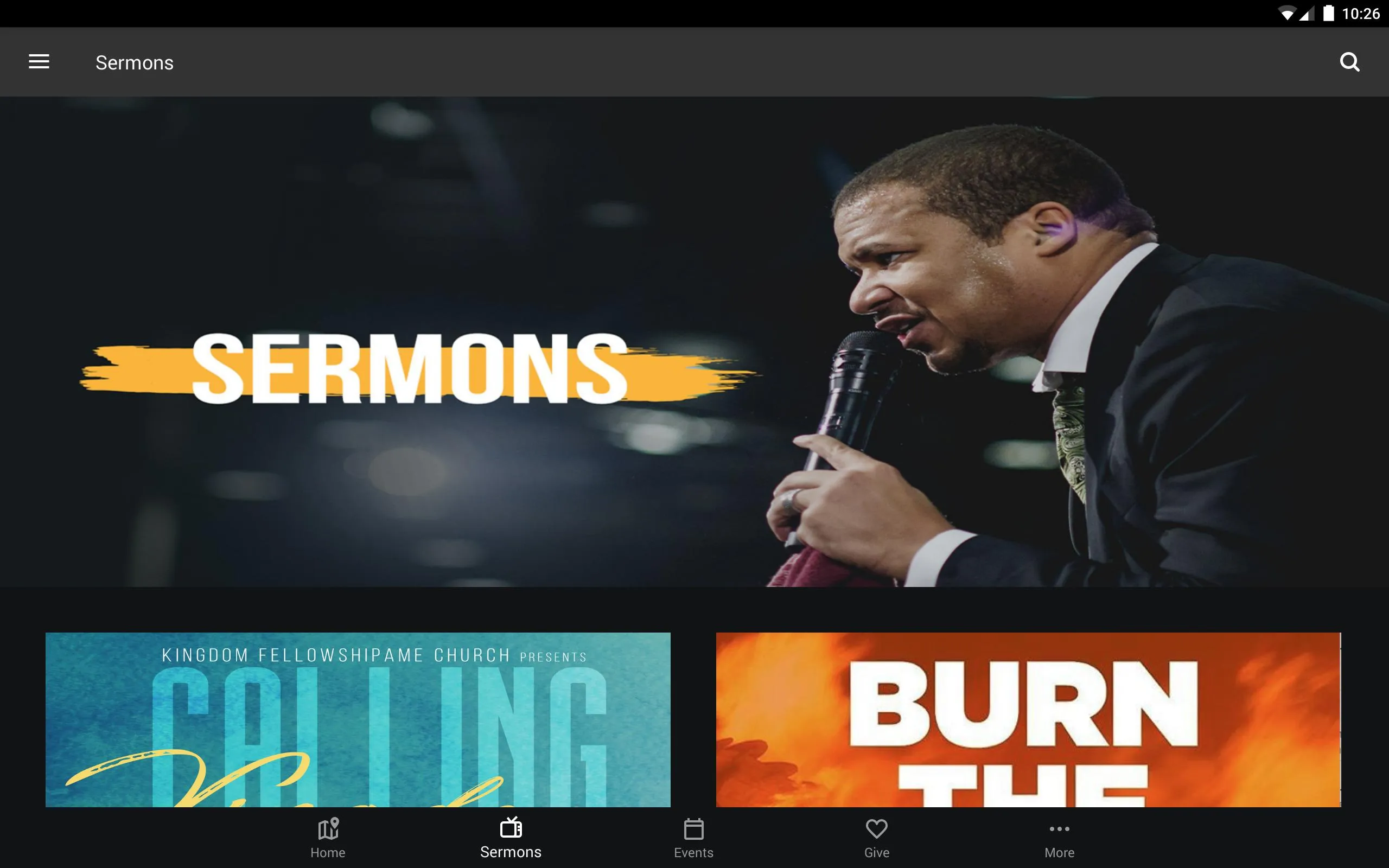The width and height of the screenshot is (1389, 868).
Task: Open the Events navigation icon
Action: point(694,838)
